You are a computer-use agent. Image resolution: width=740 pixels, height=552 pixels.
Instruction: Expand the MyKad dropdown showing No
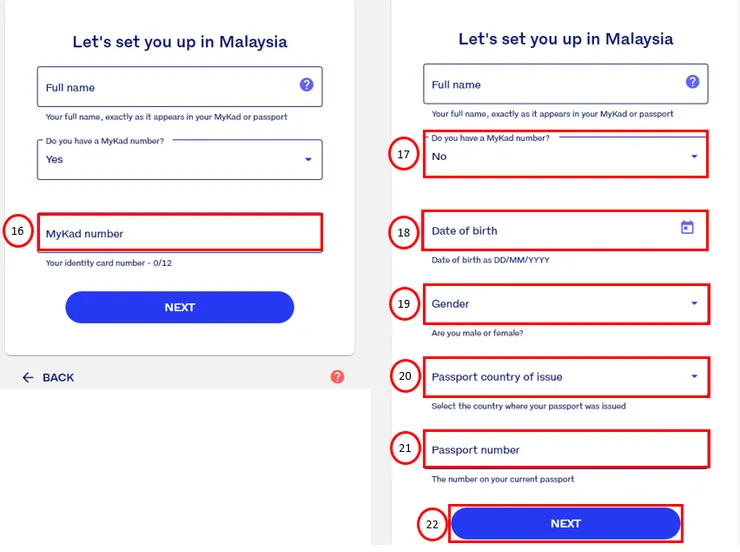[x=694, y=157]
